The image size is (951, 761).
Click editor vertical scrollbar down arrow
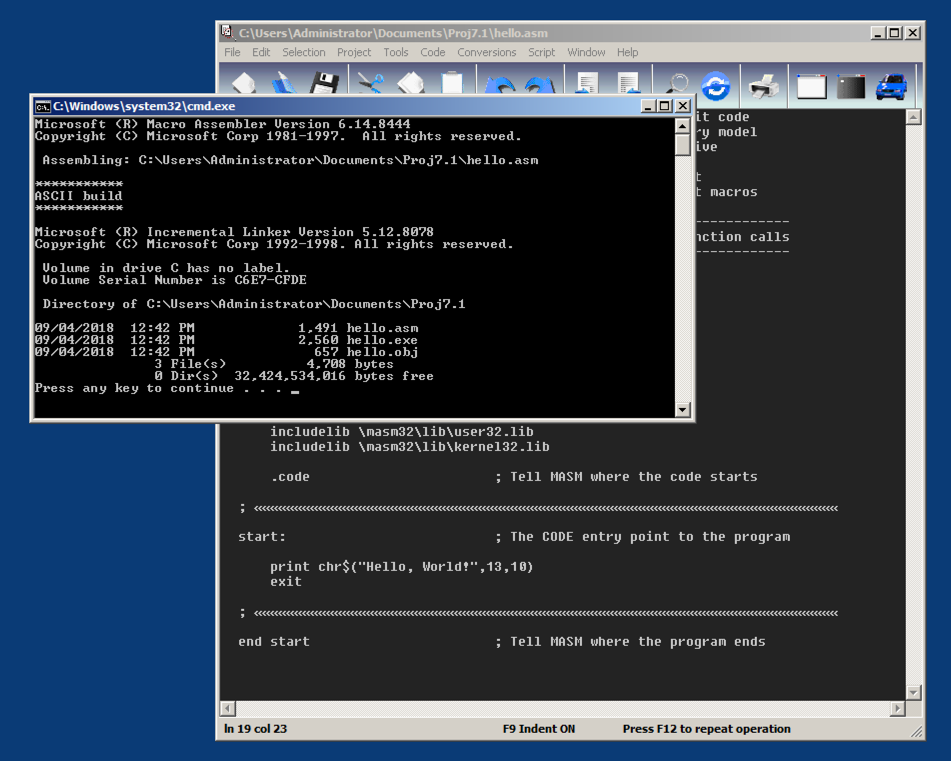click(913, 692)
